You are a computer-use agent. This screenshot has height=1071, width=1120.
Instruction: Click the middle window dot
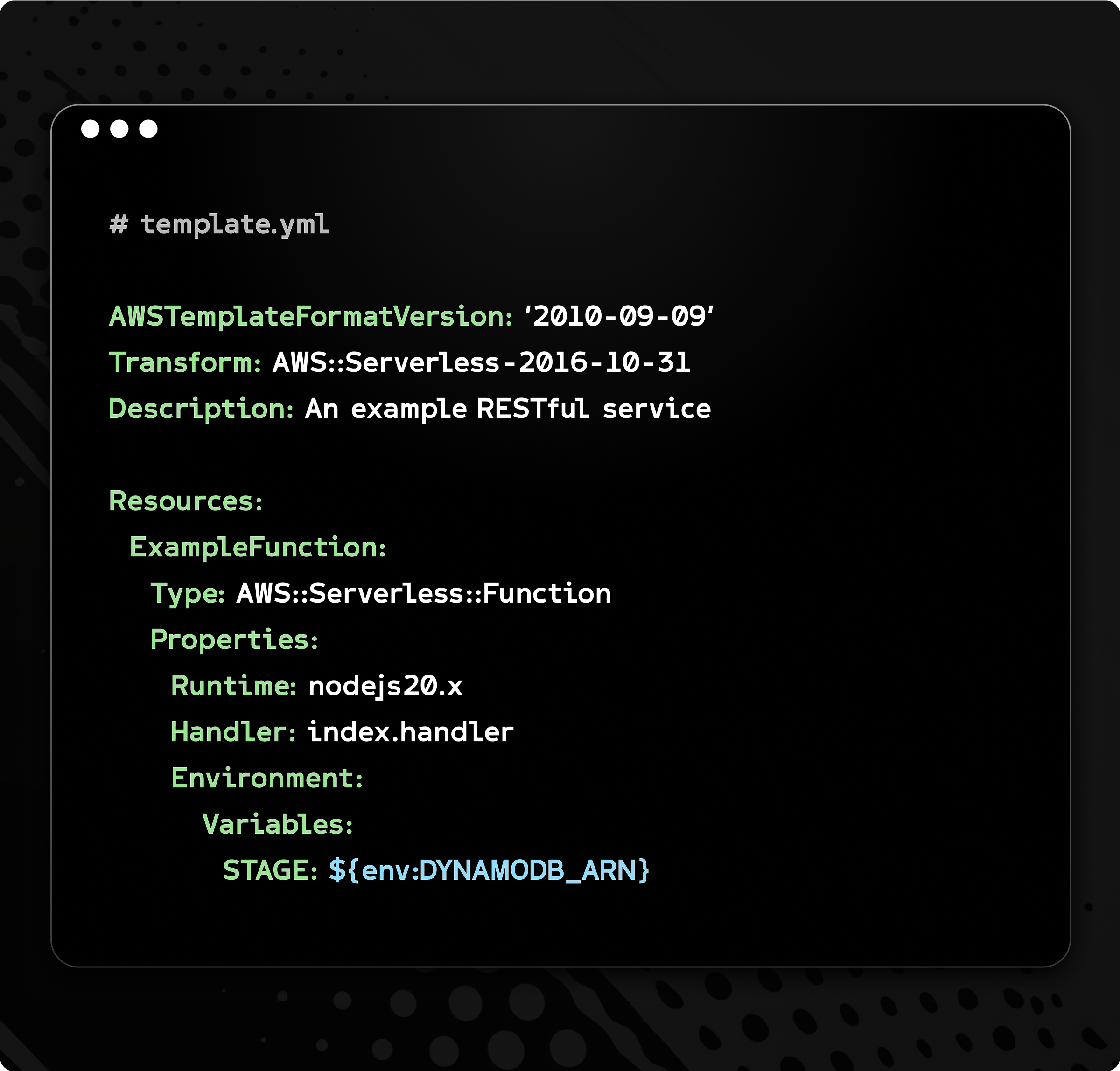tap(119, 129)
